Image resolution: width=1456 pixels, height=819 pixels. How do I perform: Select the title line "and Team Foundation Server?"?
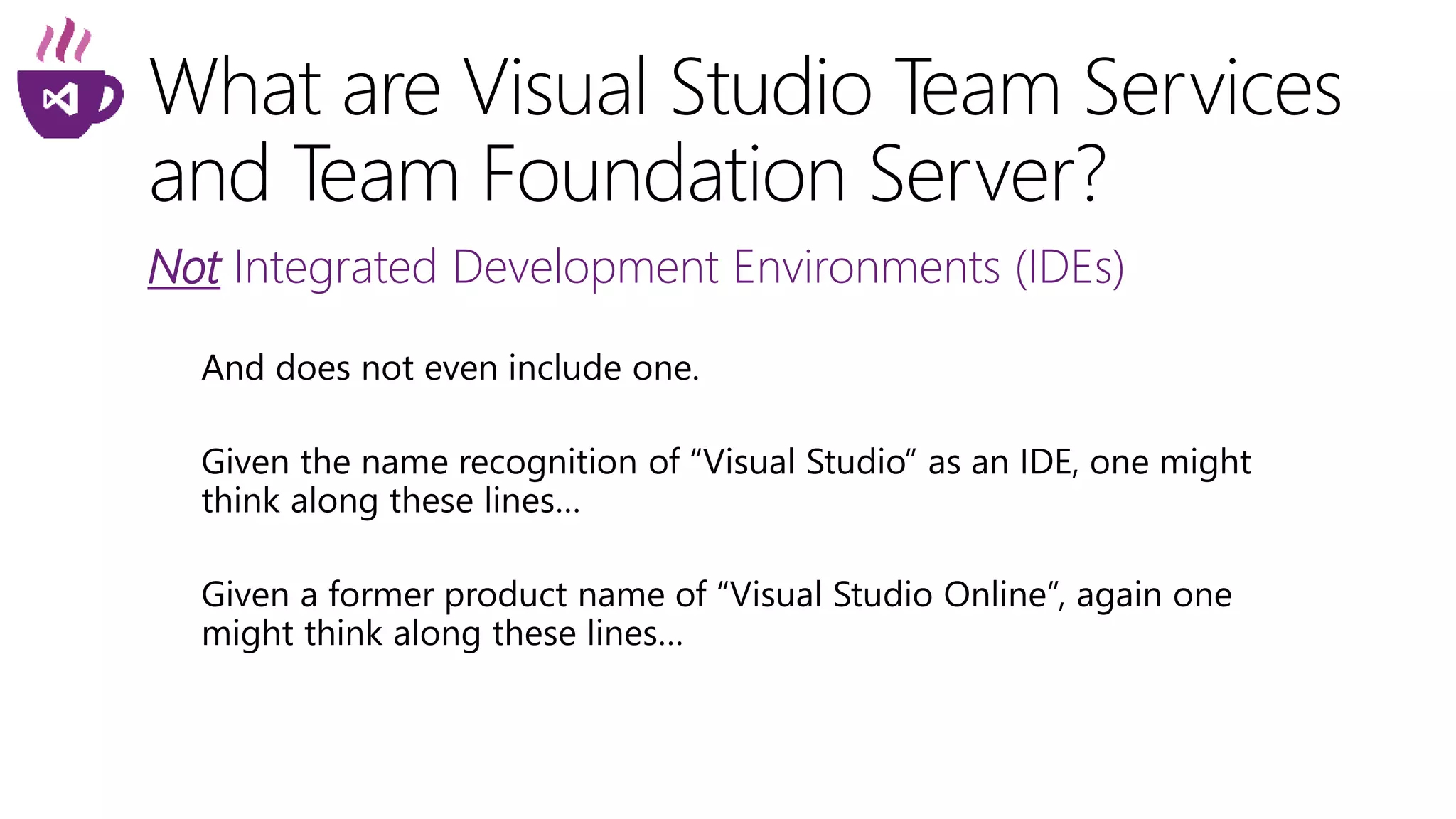(x=628, y=174)
